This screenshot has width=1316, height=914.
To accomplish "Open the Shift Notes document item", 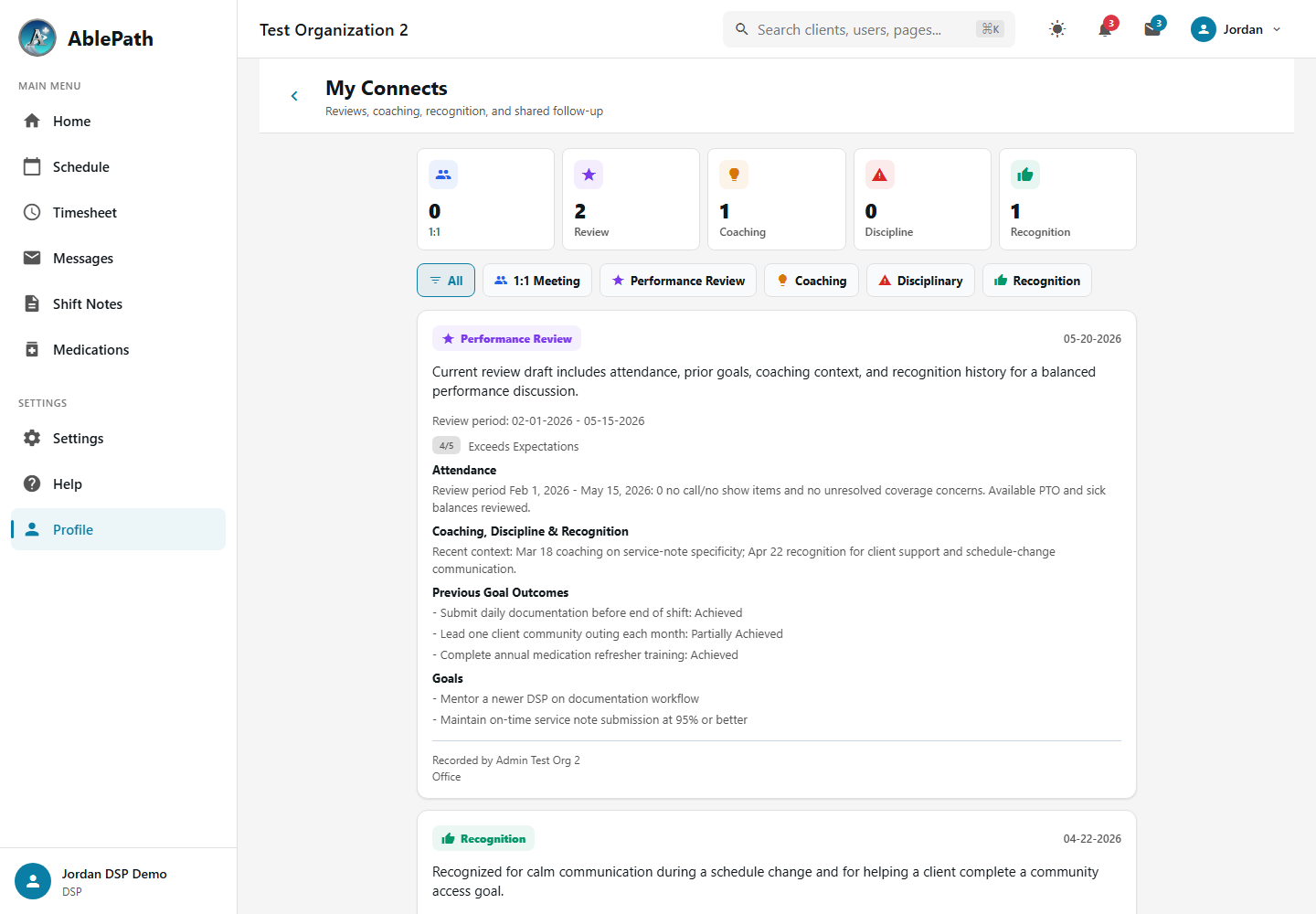I will tap(118, 303).
